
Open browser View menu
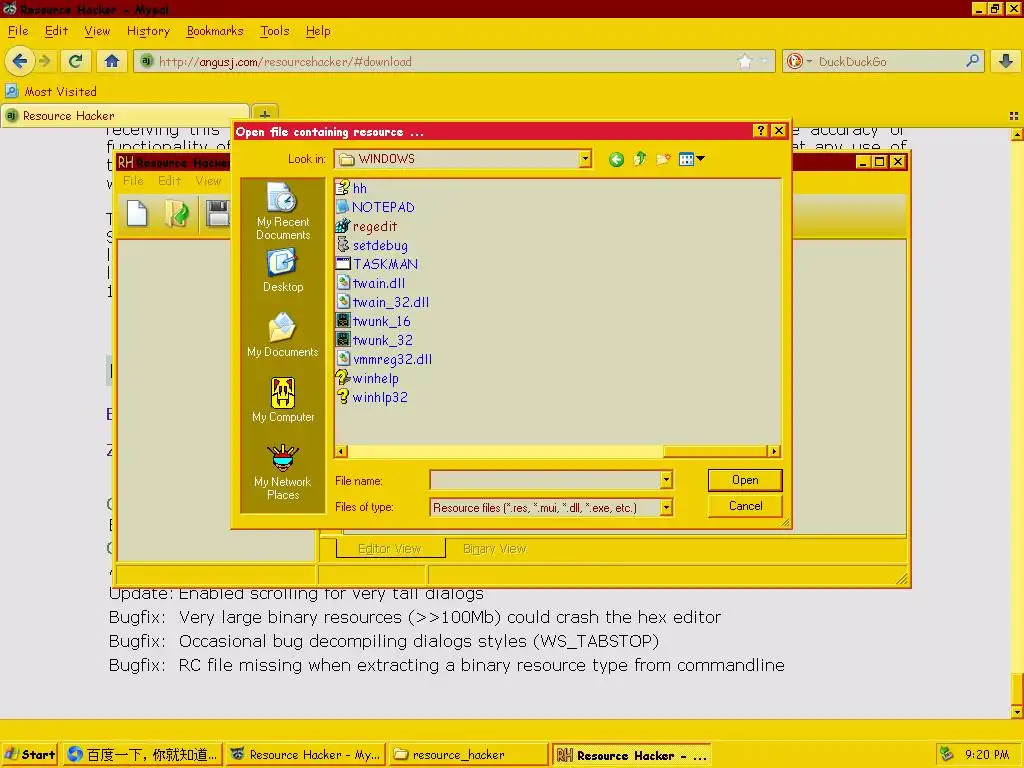click(97, 31)
